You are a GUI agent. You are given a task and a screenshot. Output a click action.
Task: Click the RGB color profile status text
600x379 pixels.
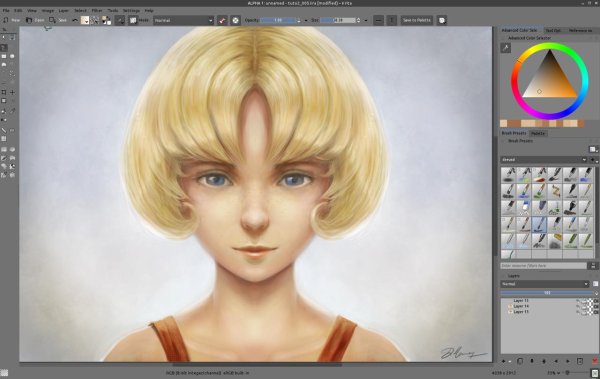pyautogui.click(x=207, y=372)
